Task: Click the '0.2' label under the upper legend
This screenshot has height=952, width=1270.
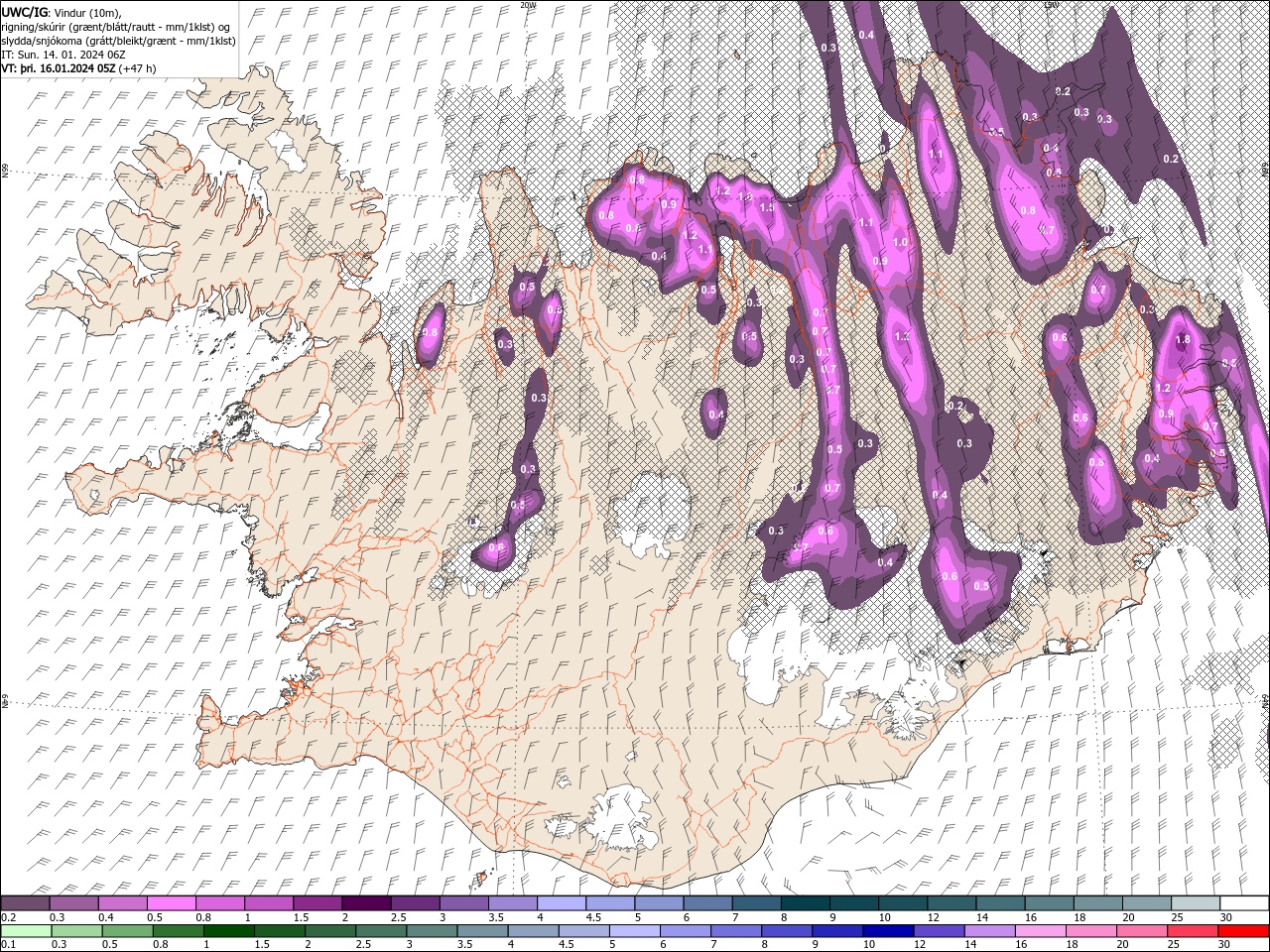Action: click(9, 917)
